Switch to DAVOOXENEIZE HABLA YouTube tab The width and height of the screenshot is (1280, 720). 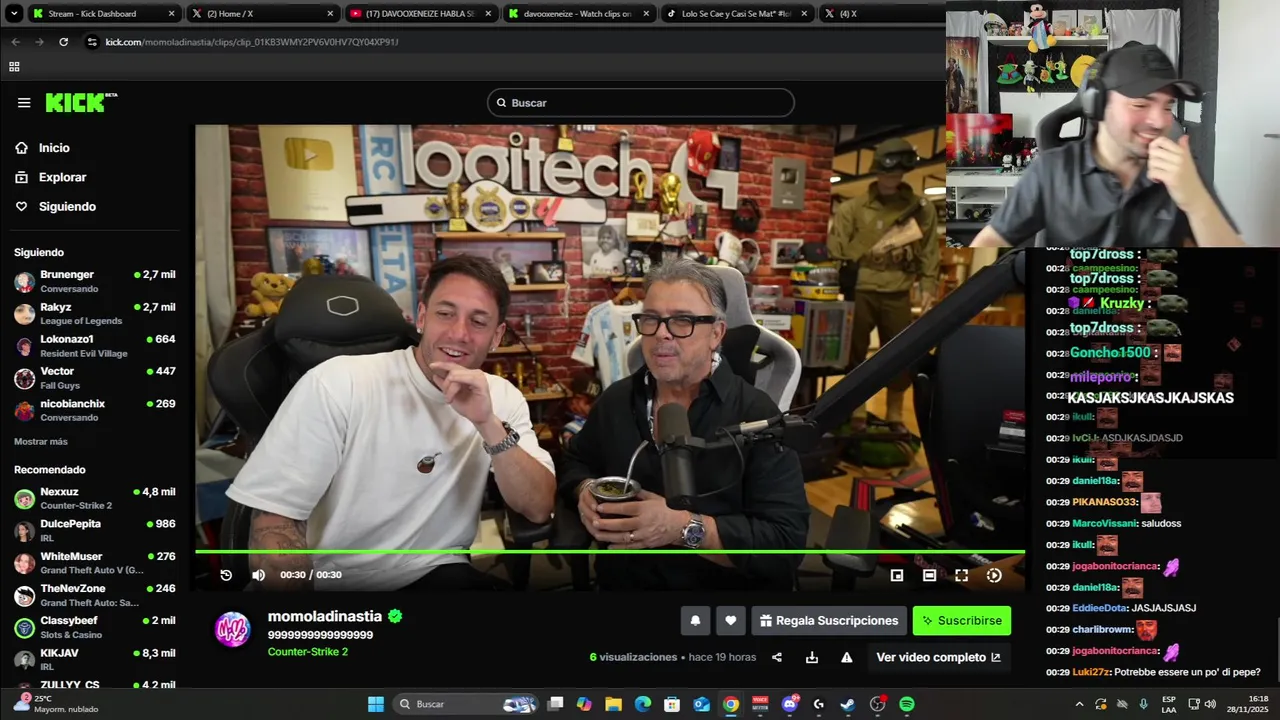pos(422,14)
